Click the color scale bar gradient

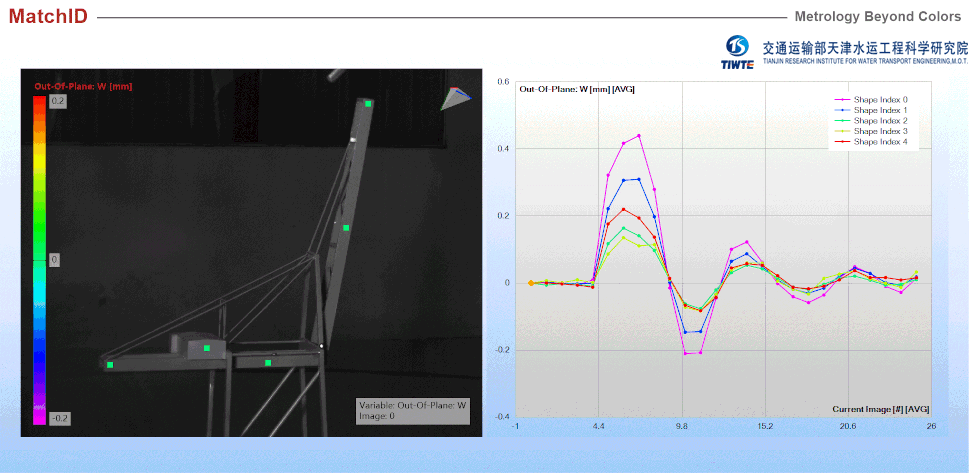(x=40, y=260)
